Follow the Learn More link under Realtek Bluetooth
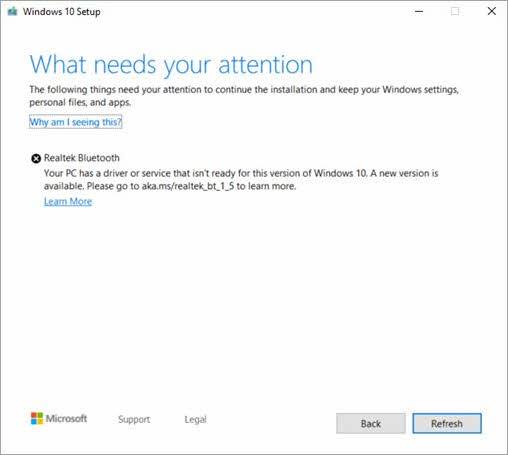The image size is (508, 455). coord(68,201)
